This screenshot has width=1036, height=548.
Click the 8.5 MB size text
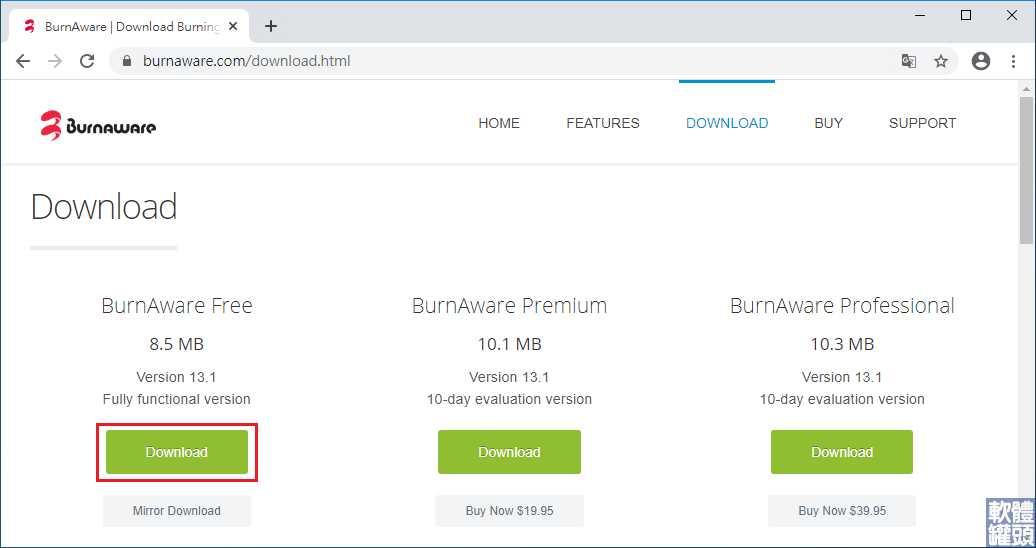click(176, 344)
